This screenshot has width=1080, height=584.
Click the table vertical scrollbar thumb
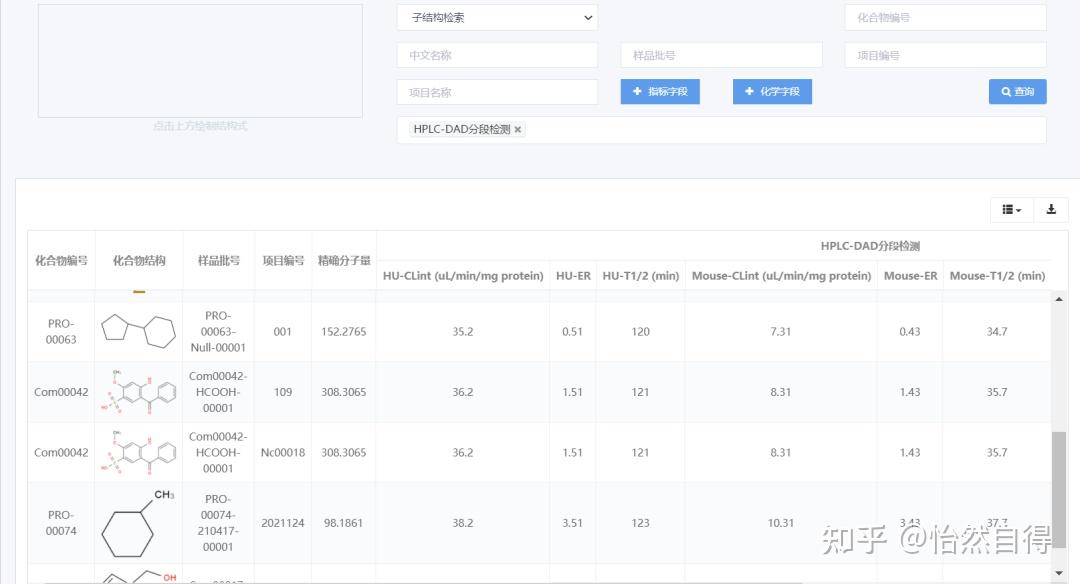[x=1059, y=490]
